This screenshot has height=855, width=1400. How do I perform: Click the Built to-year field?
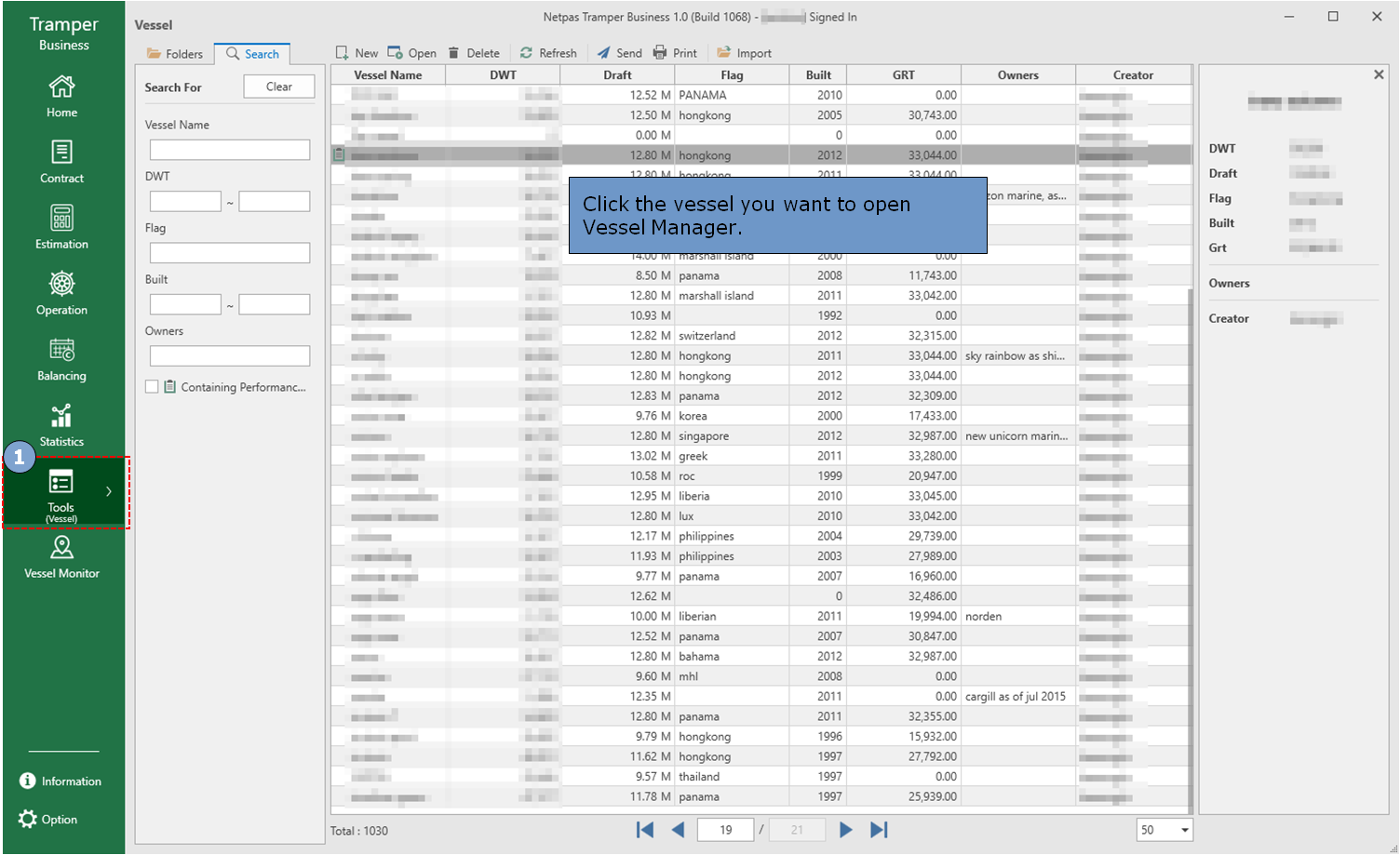pos(274,304)
